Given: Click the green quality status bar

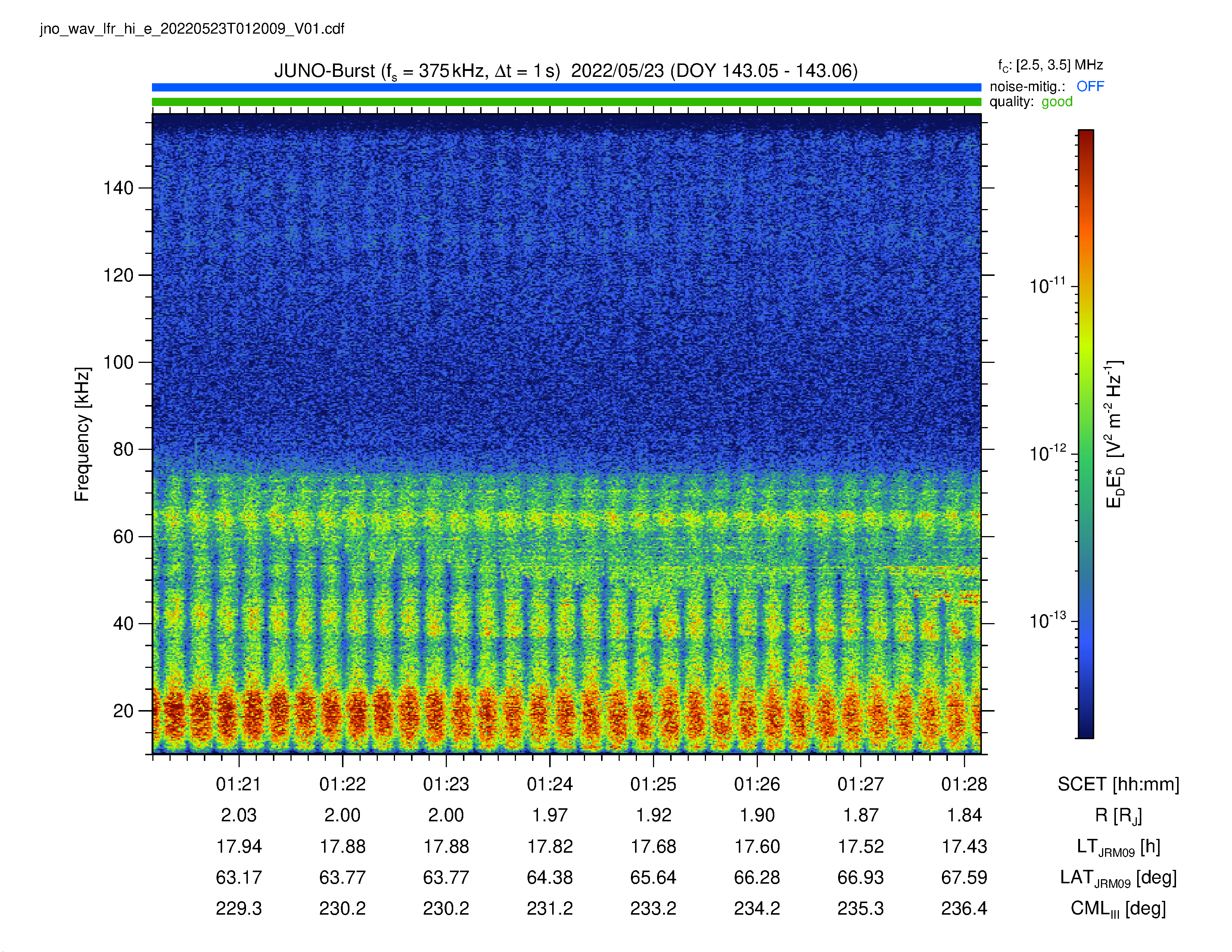Looking at the screenshot, I should tap(566, 102).
